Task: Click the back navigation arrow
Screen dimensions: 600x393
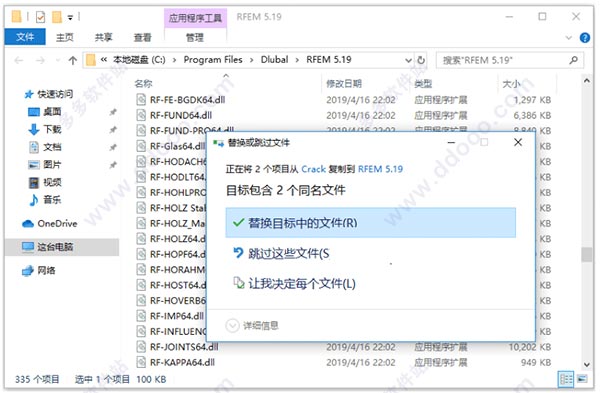Action: tap(19, 60)
